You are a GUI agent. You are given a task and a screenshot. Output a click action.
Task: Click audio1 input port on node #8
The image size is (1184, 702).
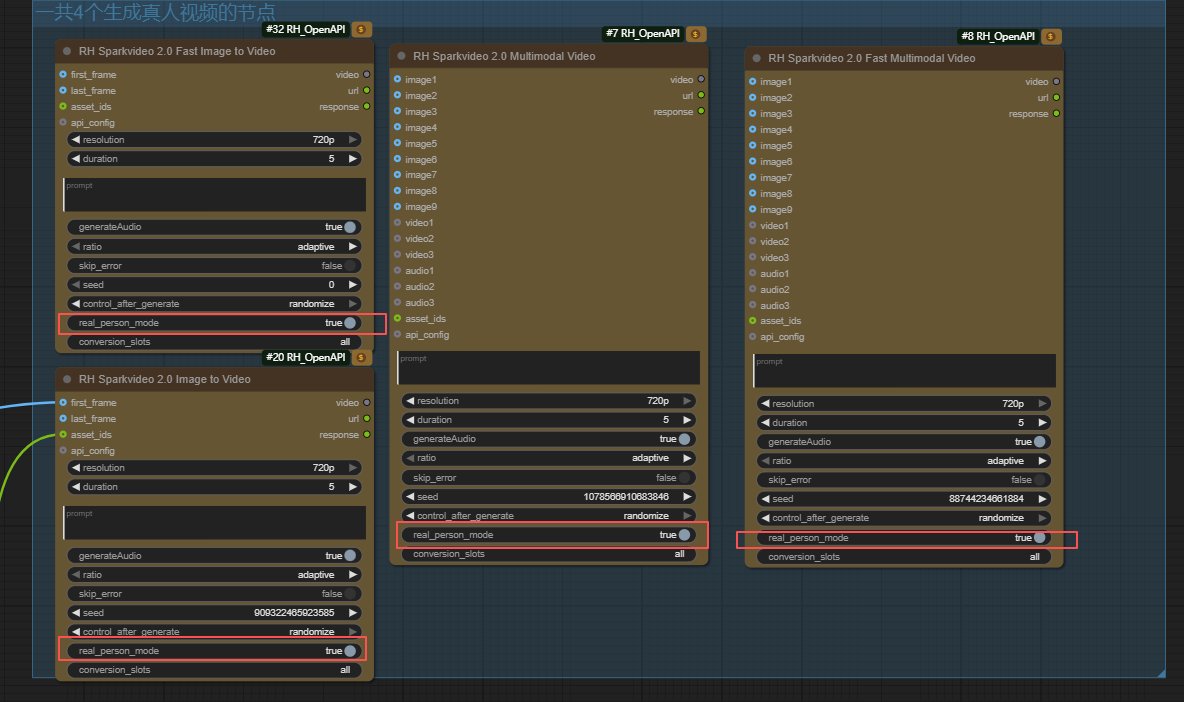pos(753,273)
